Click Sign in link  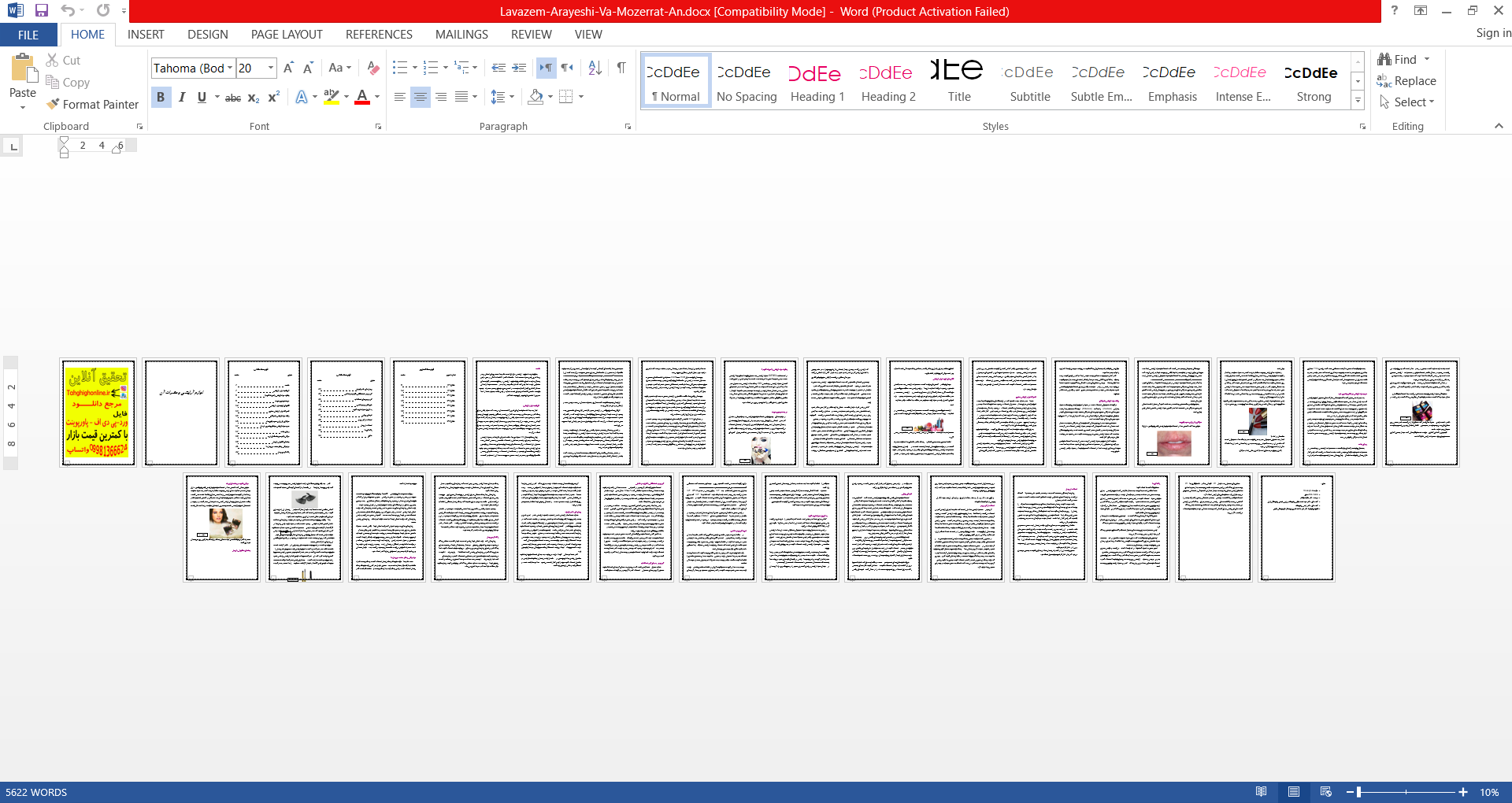pyautogui.click(x=1493, y=33)
